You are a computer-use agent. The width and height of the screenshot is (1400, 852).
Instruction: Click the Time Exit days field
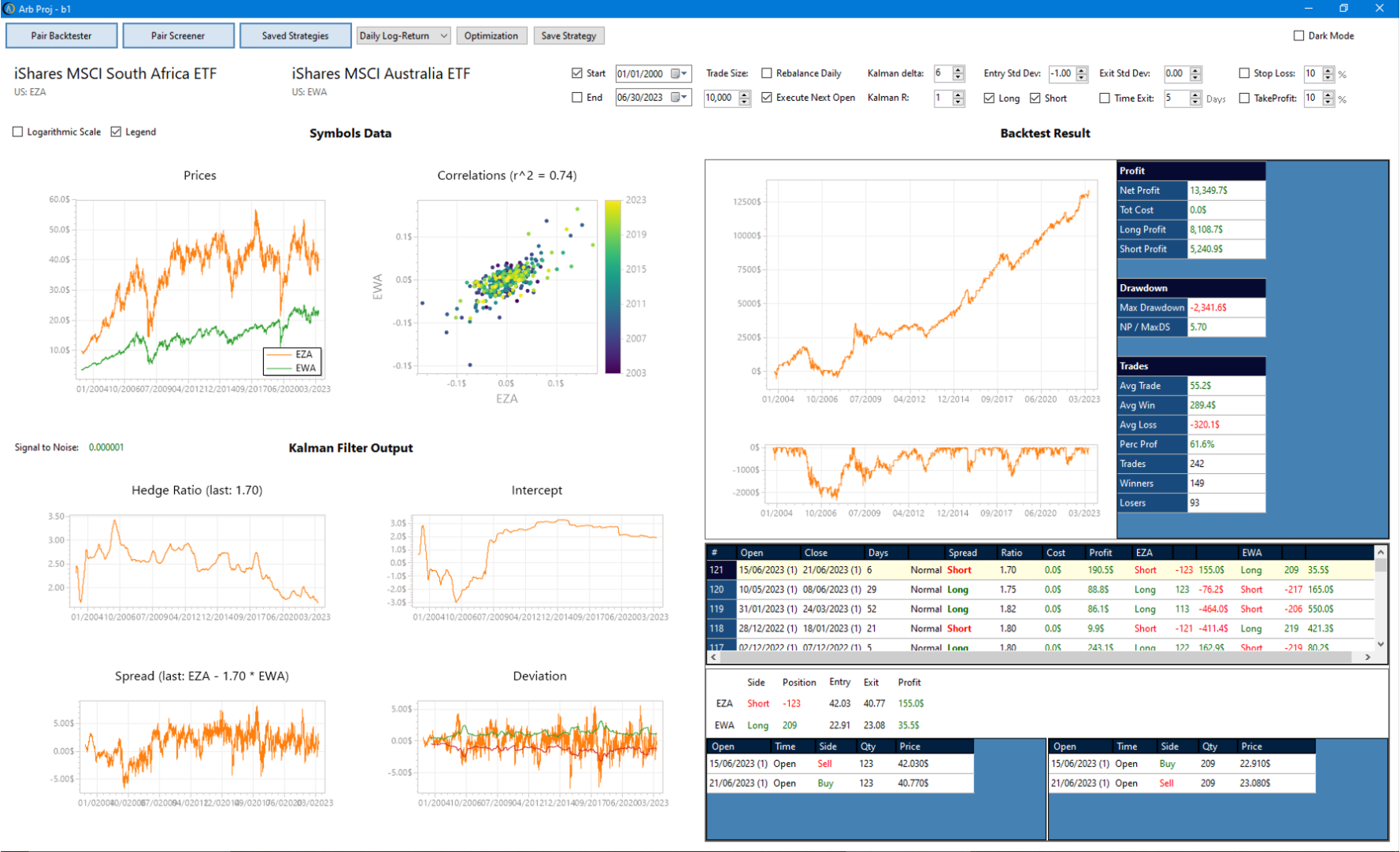point(1176,98)
